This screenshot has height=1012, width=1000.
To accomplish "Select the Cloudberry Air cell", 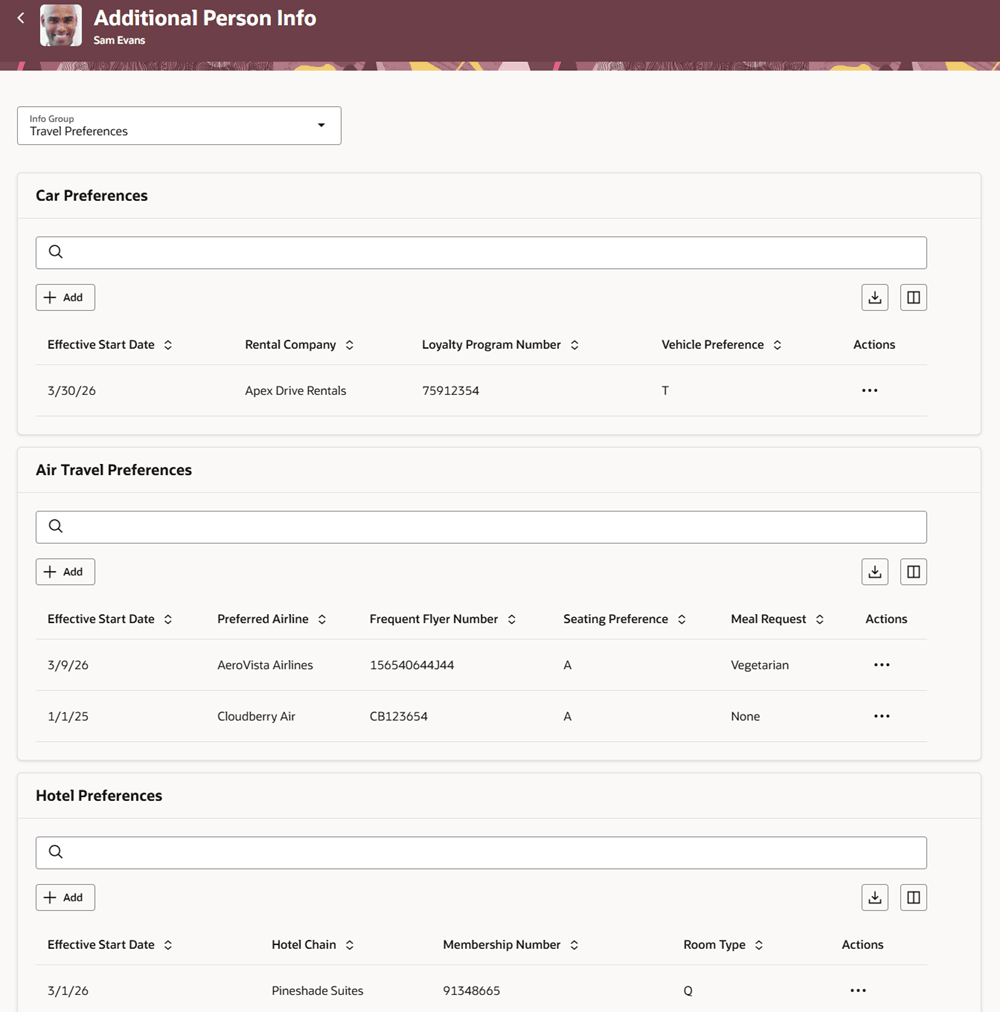I will click(256, 716).
